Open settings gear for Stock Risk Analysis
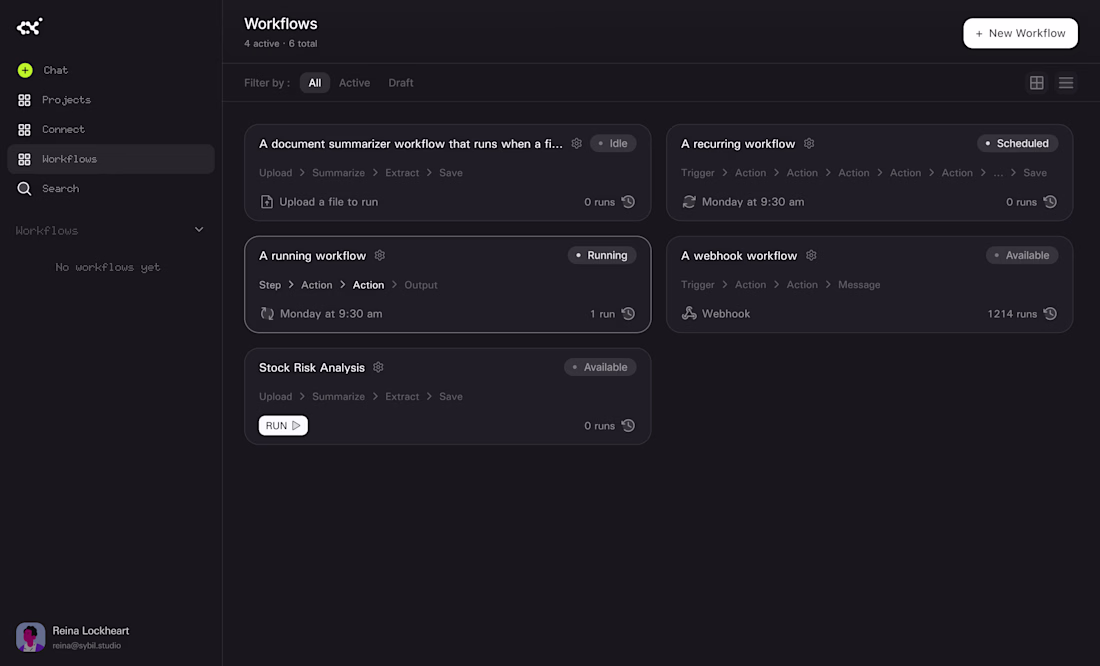This screenshot has height=666, width=1100. click(x=378, y=367)
